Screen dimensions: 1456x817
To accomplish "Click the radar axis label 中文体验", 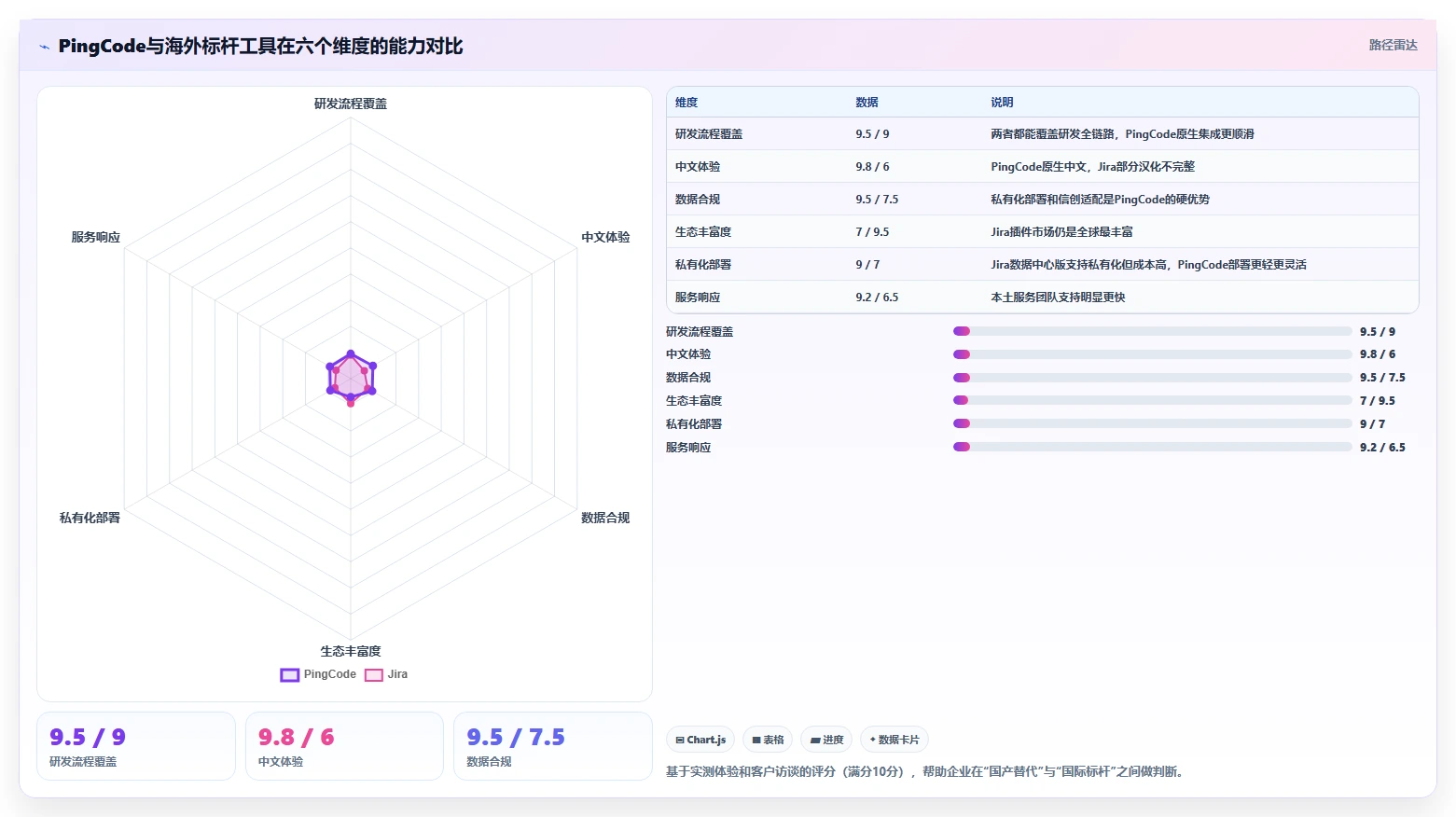I will tap(605, 237).
